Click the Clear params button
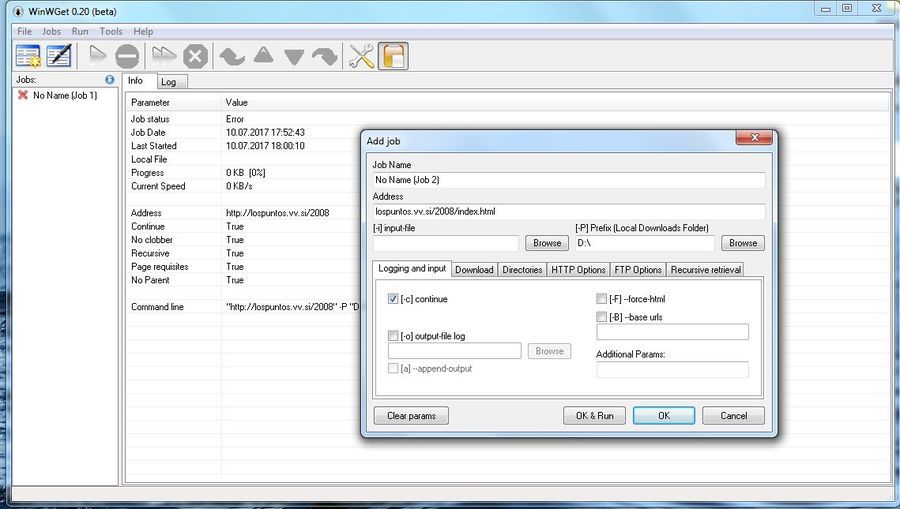This screenshot has height=509, width=900. point(411,415)
